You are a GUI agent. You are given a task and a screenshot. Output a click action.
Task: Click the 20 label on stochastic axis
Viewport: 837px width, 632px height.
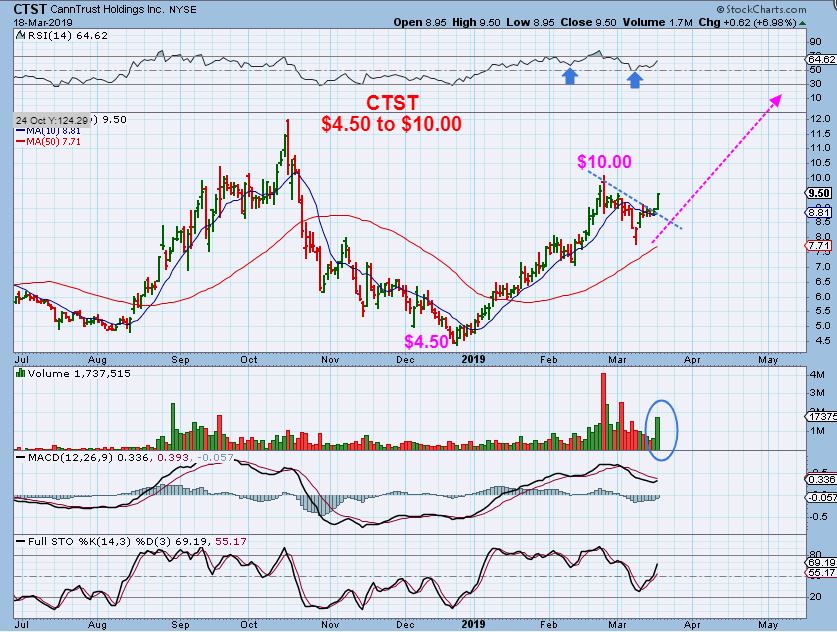[815, 597]
